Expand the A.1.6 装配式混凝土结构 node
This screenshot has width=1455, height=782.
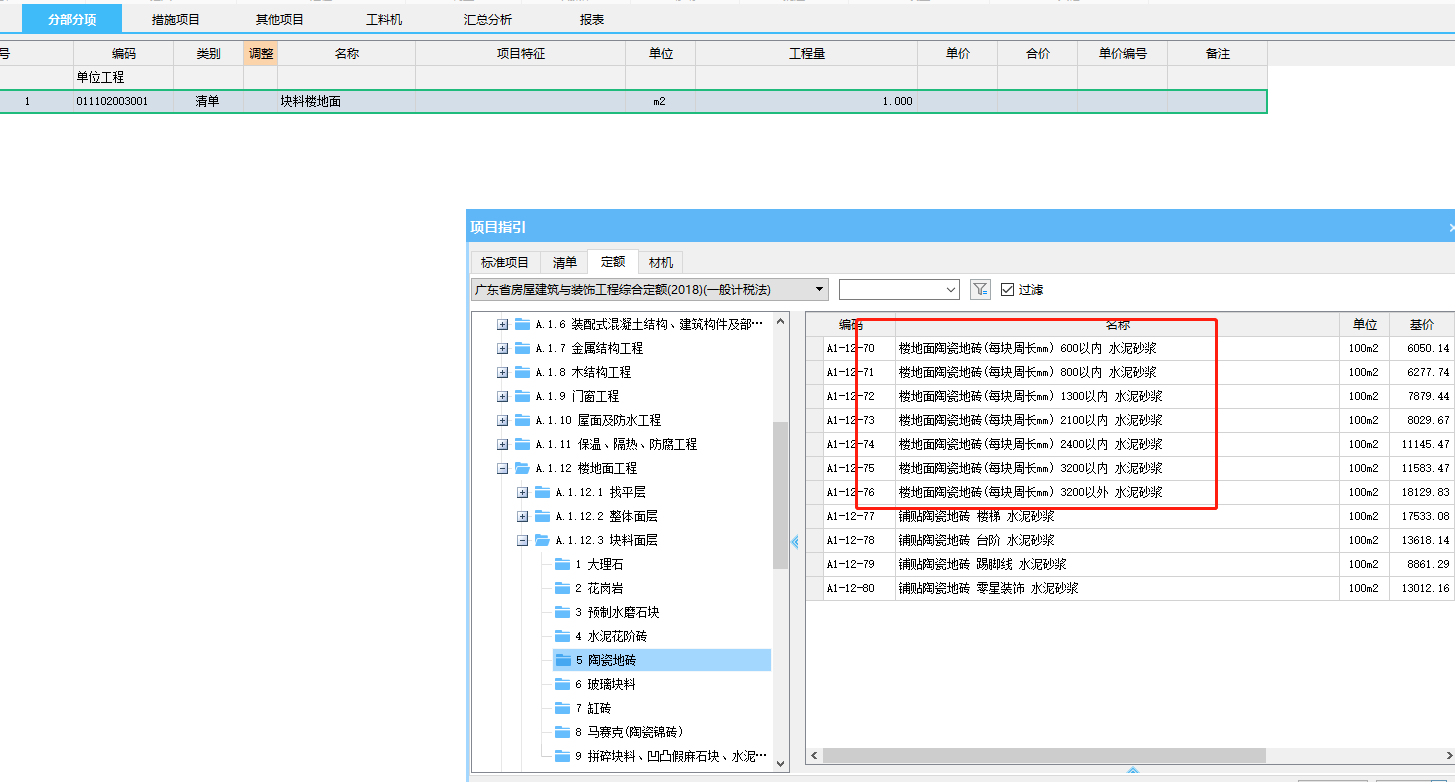[x=503, y=324]
